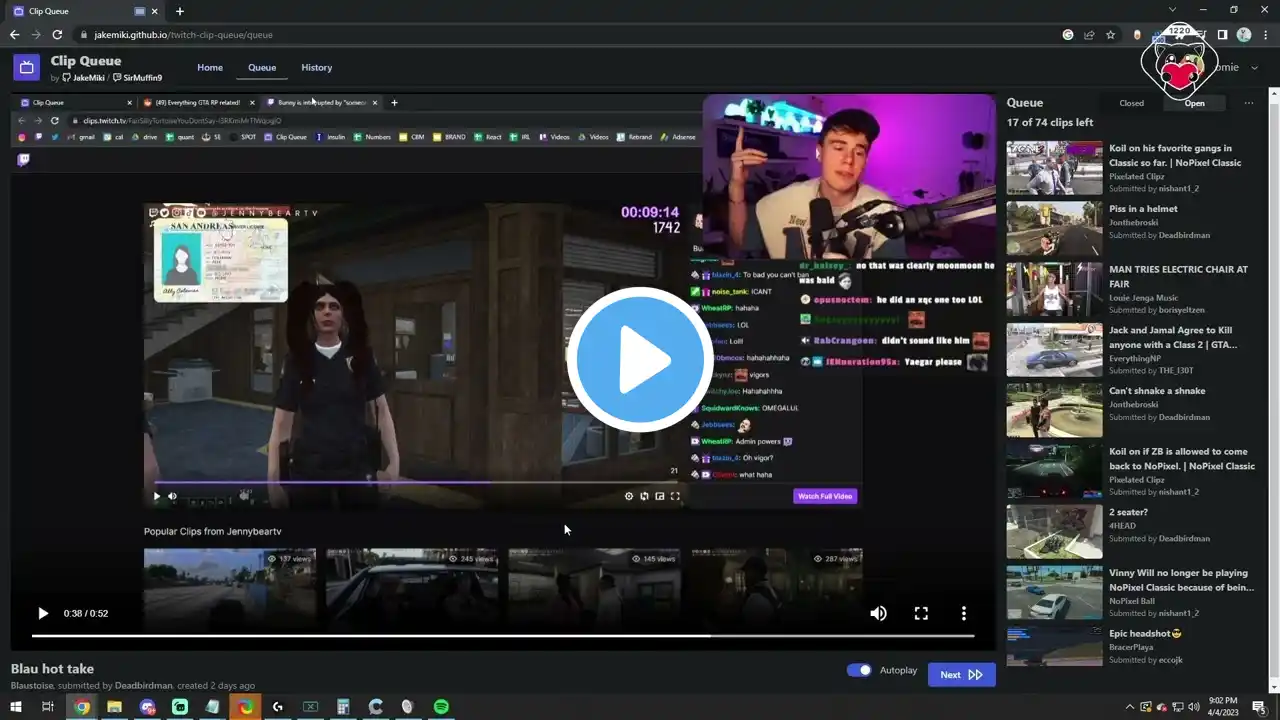Switch the queue to Closed
Viewport: 1280px width, 720px height.
(1132, 103)
